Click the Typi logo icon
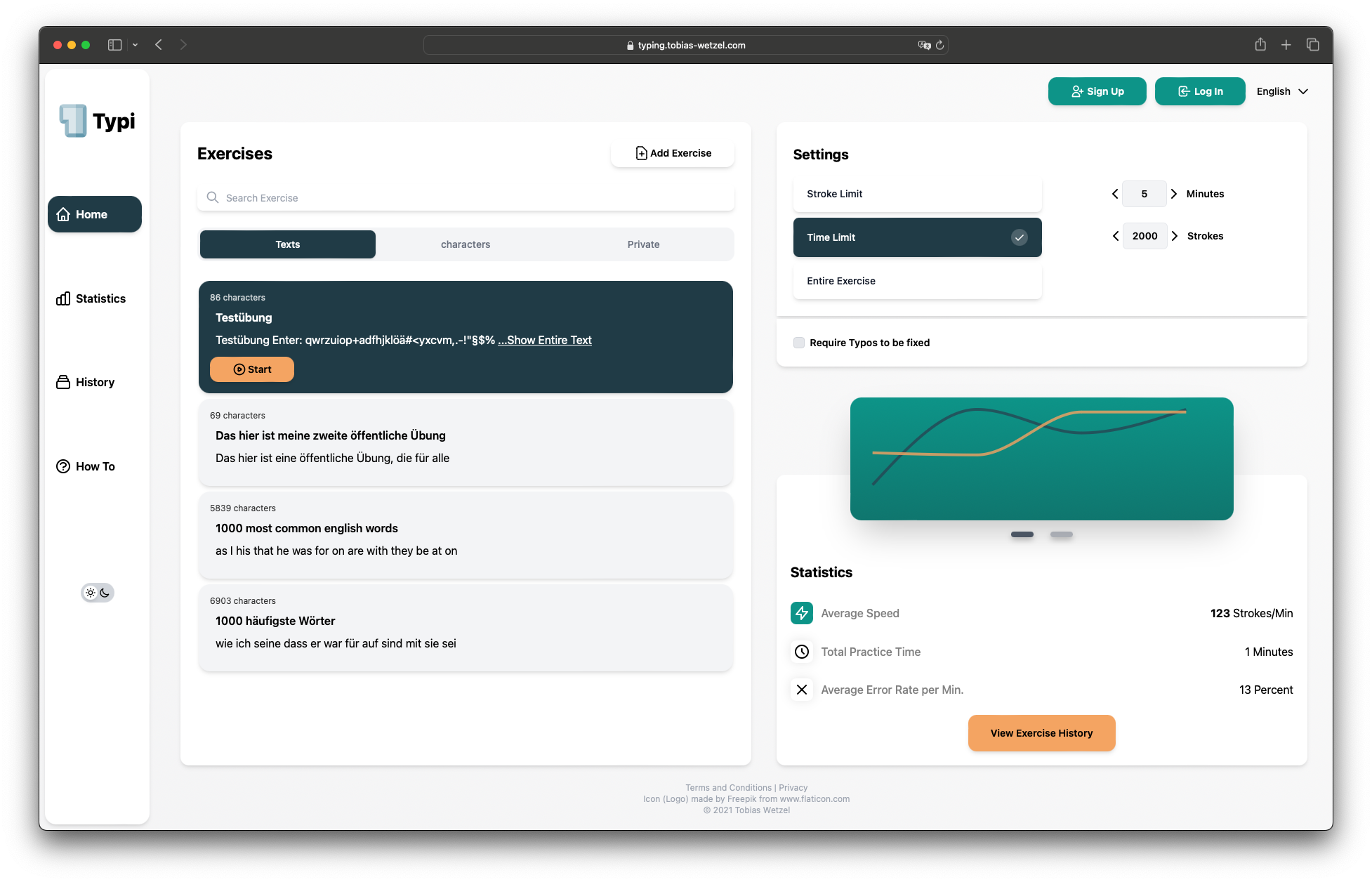This screenshot has height=882, width=1372. pyautogui.click(x=73, y=121)
